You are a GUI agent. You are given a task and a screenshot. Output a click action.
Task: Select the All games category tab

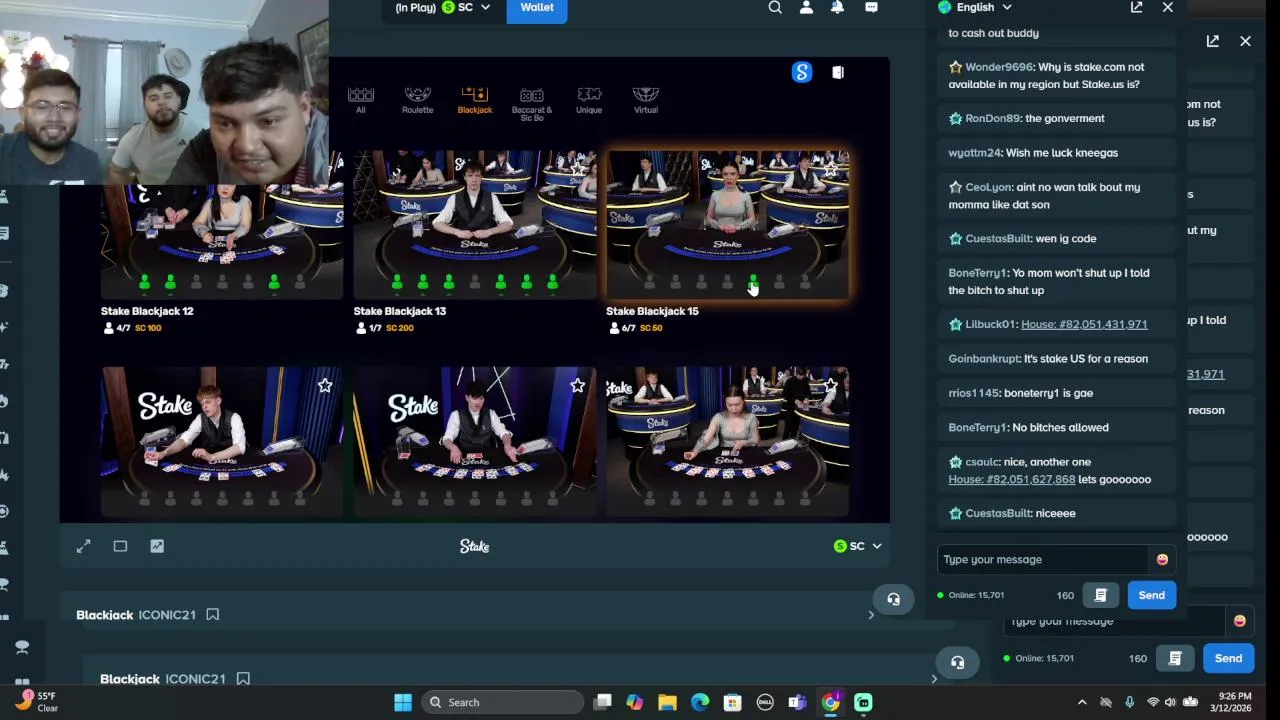360,100
